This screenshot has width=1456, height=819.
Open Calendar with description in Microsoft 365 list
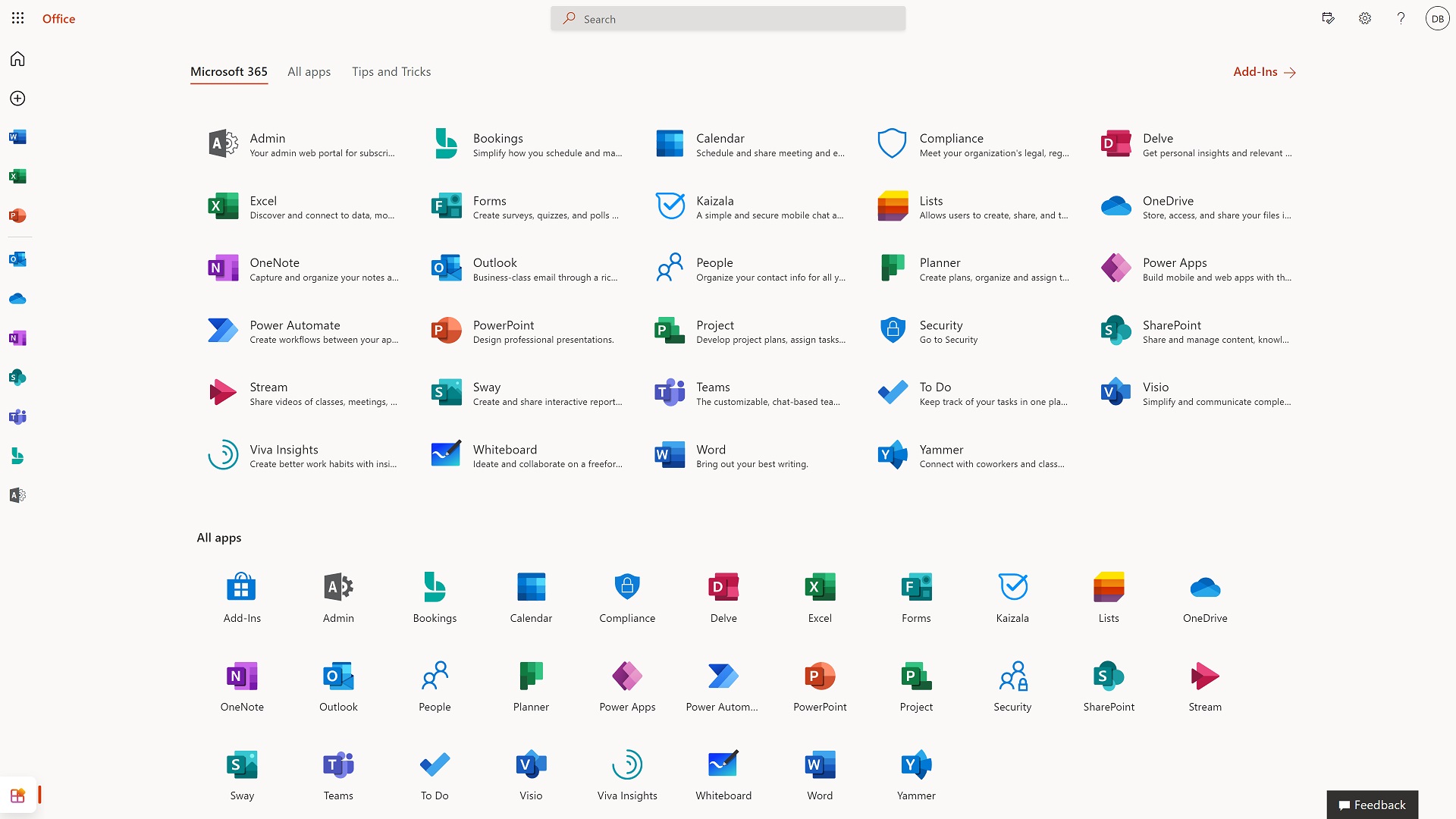coord(750,144)
